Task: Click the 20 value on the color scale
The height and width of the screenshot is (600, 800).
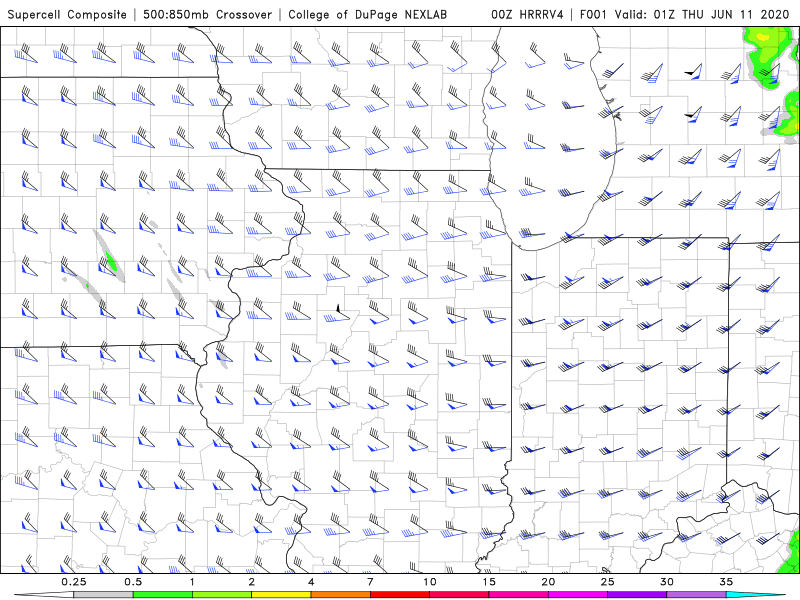Action: (x=548, y=582)
